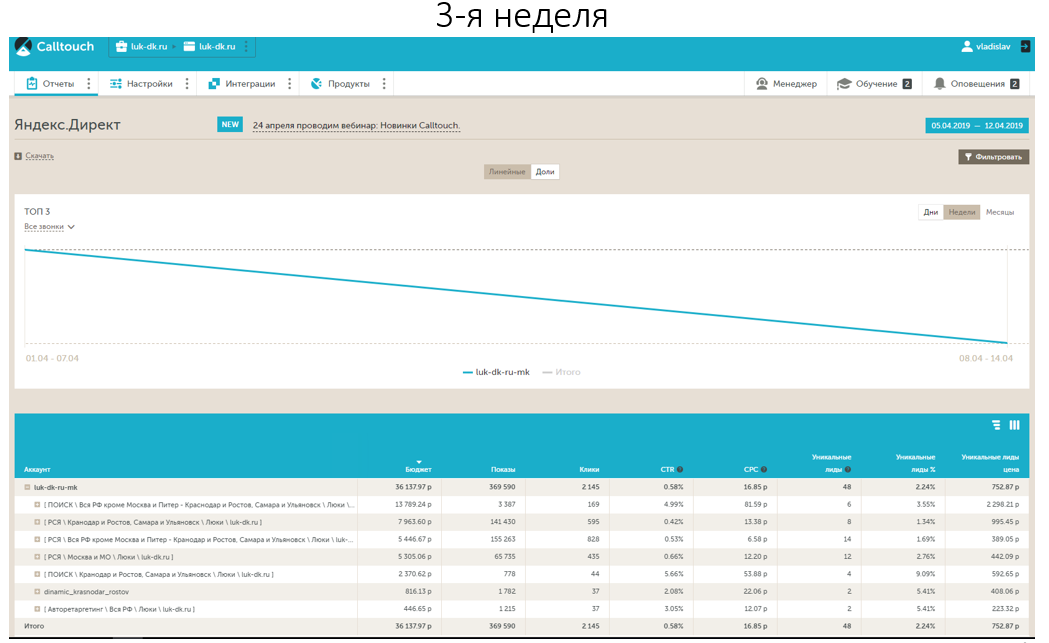Toggle the Итого series in chart legend

[x=561, y=372]
